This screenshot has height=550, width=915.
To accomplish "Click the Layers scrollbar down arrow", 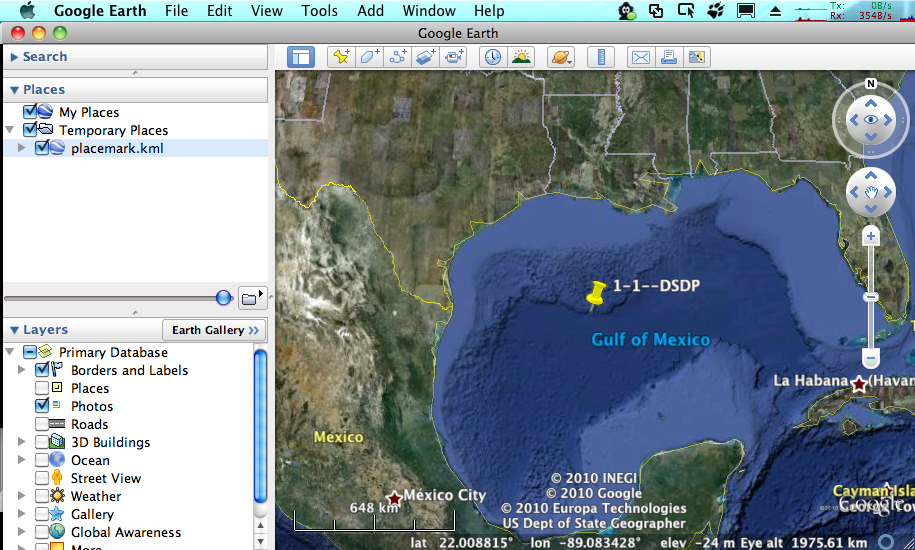I will pos(260,542).
